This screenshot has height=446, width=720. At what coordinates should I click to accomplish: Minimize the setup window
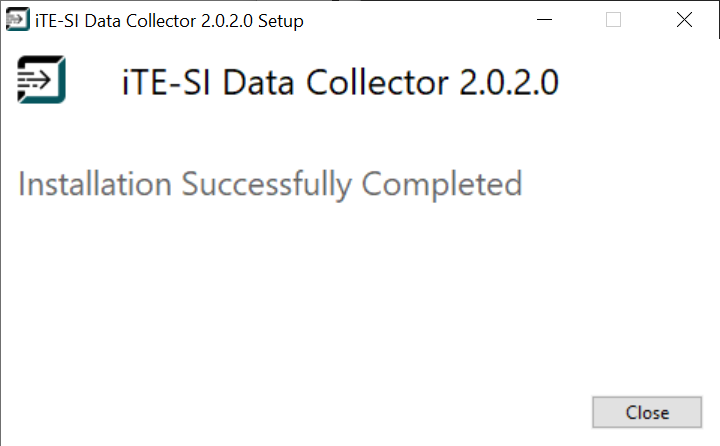click(x=544, y=20)
